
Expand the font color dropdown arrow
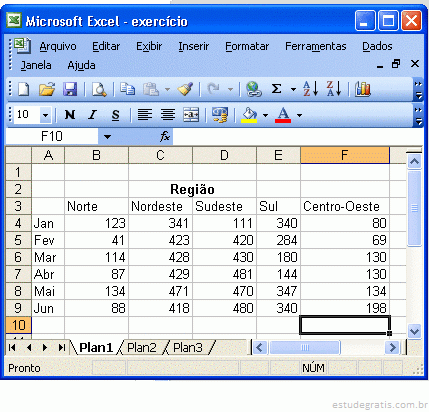pyautogui.click(x=299, y=115)
